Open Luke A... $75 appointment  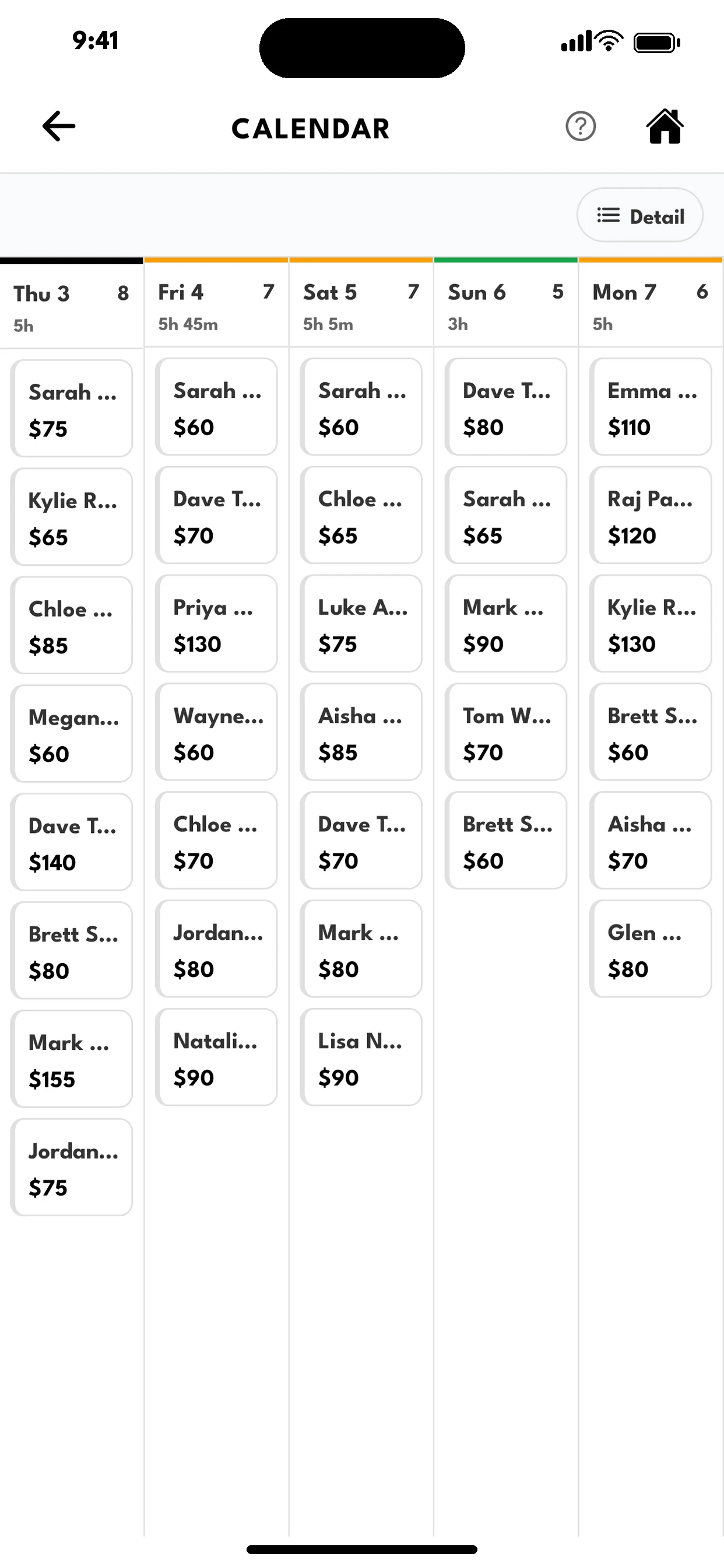(361, 624)
